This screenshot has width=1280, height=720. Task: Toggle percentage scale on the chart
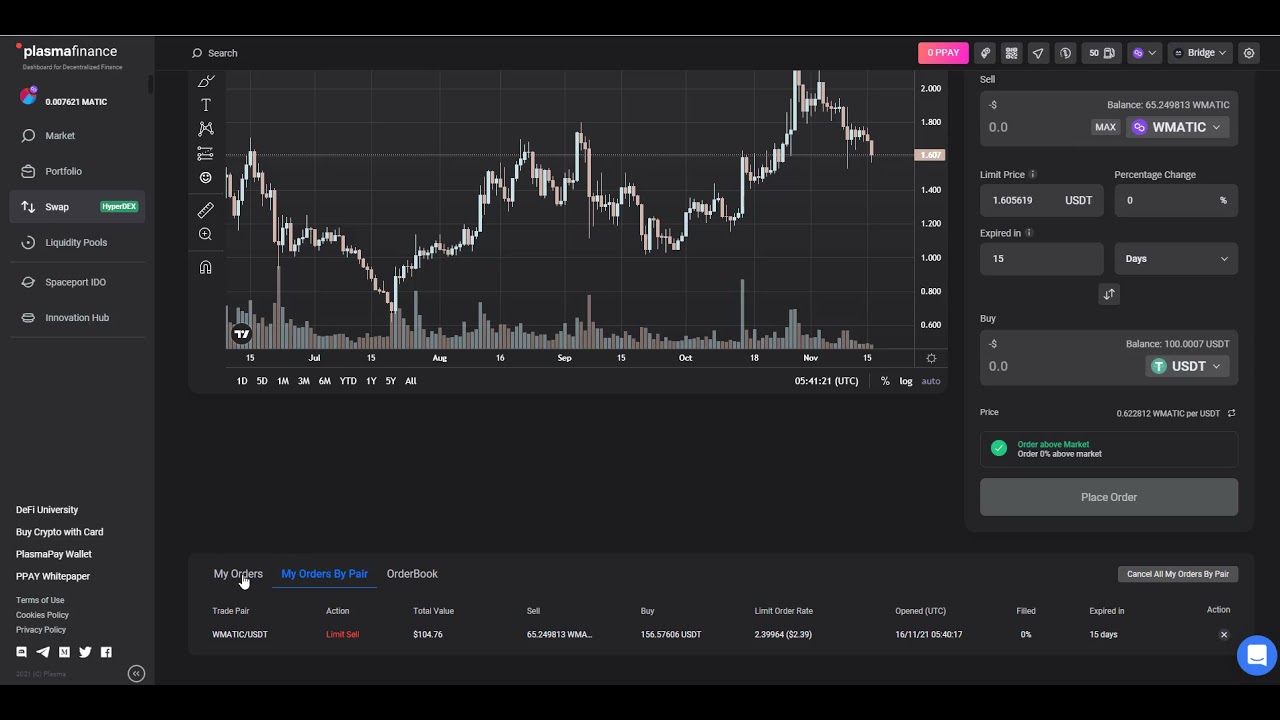(885, 381)
